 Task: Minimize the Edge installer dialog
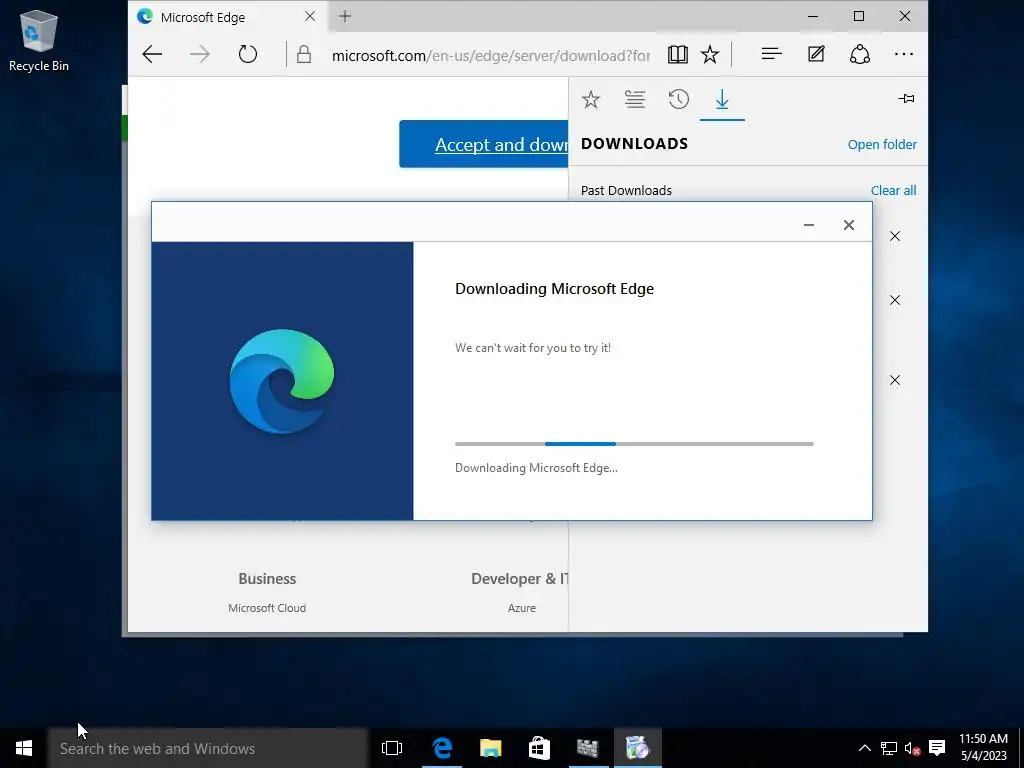point(808,225)
